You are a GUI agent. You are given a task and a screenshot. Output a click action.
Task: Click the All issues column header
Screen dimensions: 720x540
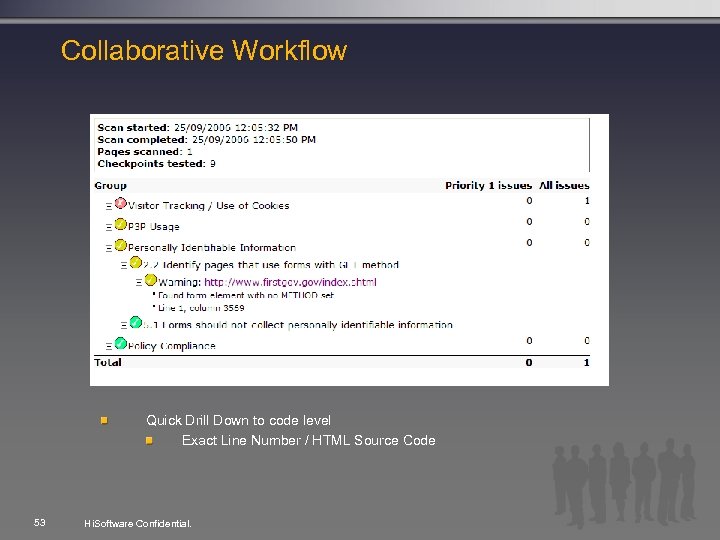564,186
